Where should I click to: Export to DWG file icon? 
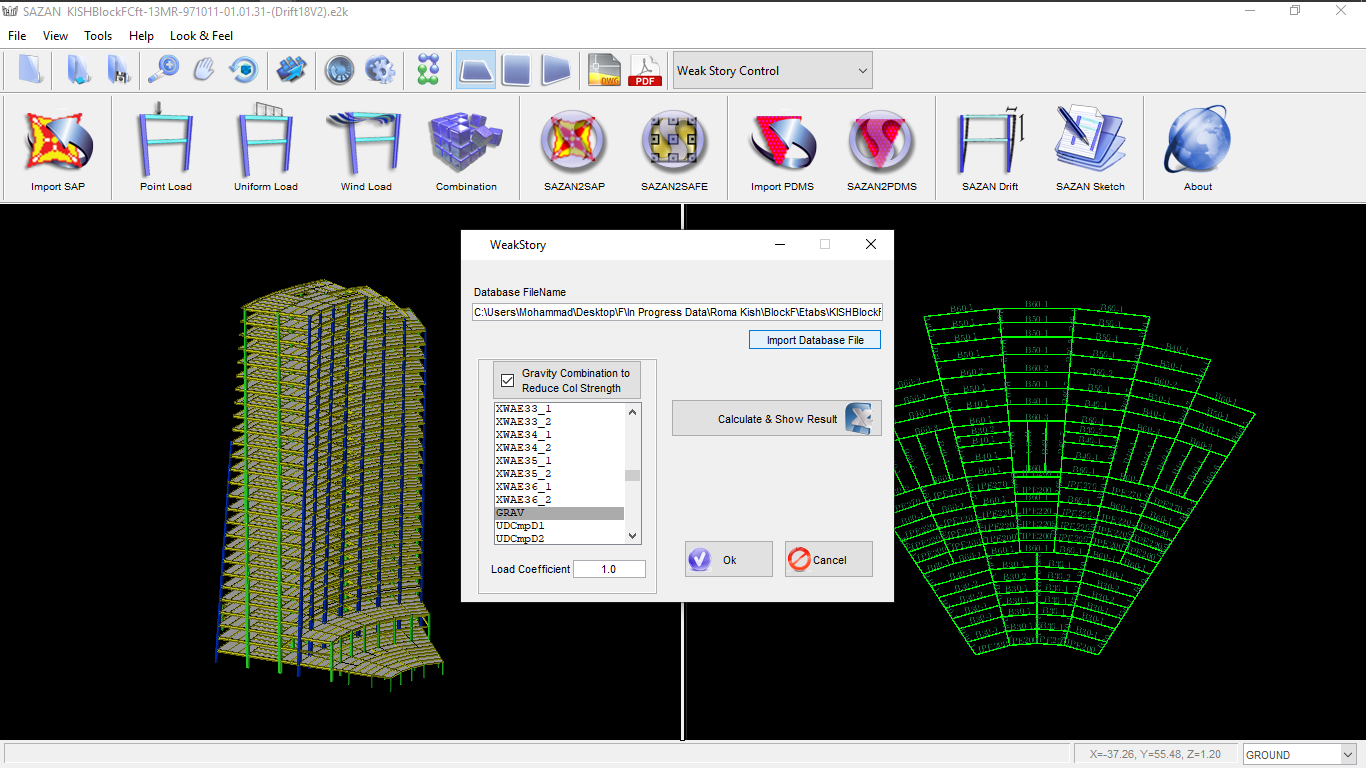coord(605,70)
